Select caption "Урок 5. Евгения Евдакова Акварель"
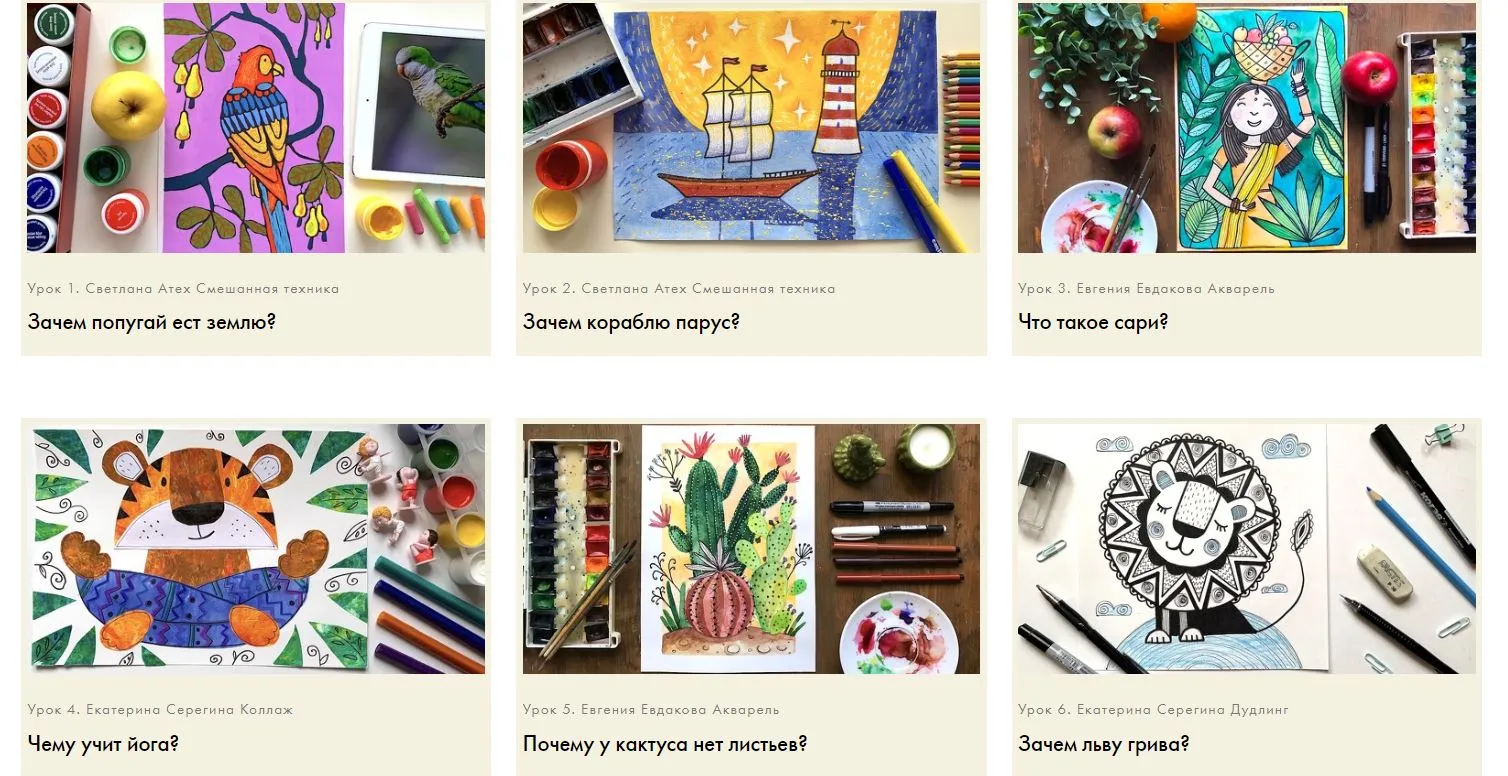1508x776 pixels. (x=651, y=710)
